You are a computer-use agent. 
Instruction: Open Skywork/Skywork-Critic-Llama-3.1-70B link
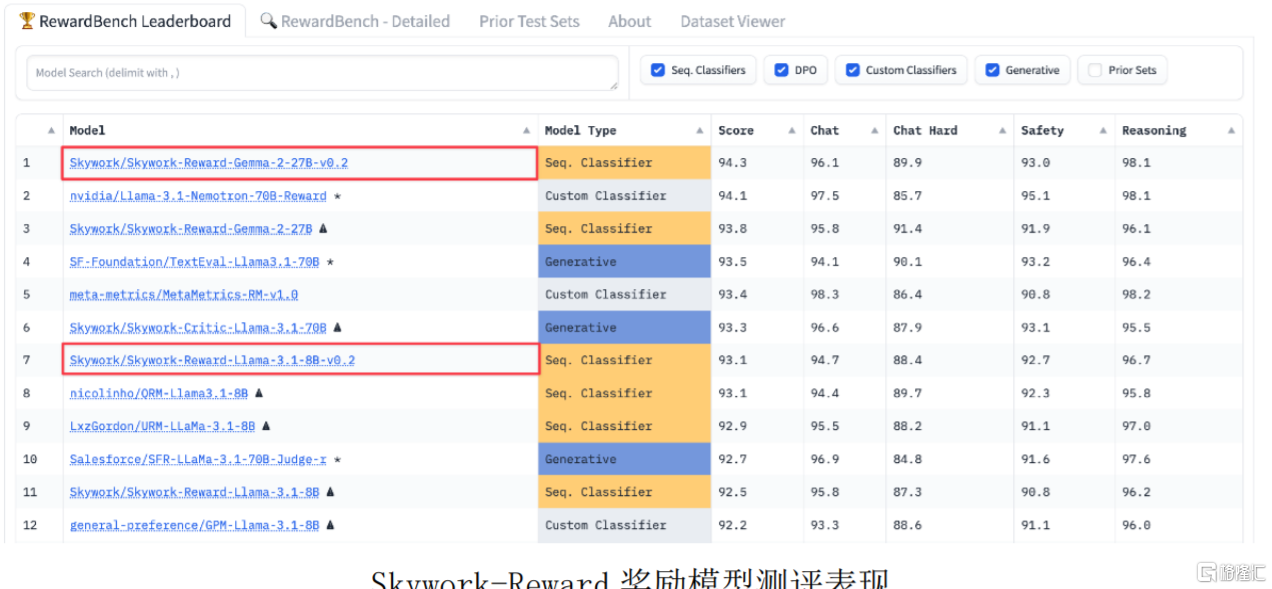tap(198, 328)
